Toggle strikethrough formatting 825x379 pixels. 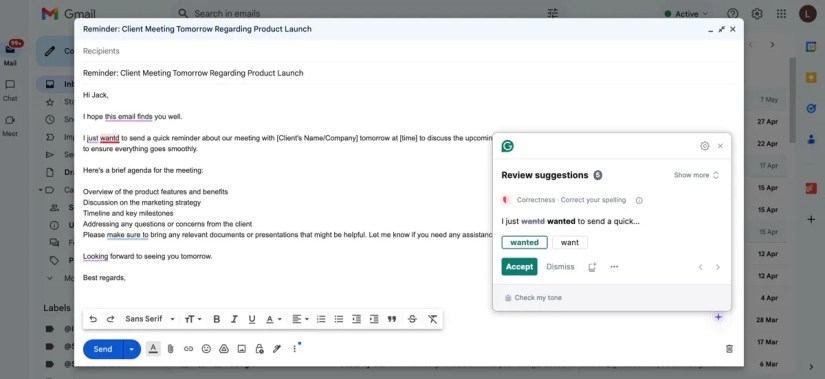(412, 319)
